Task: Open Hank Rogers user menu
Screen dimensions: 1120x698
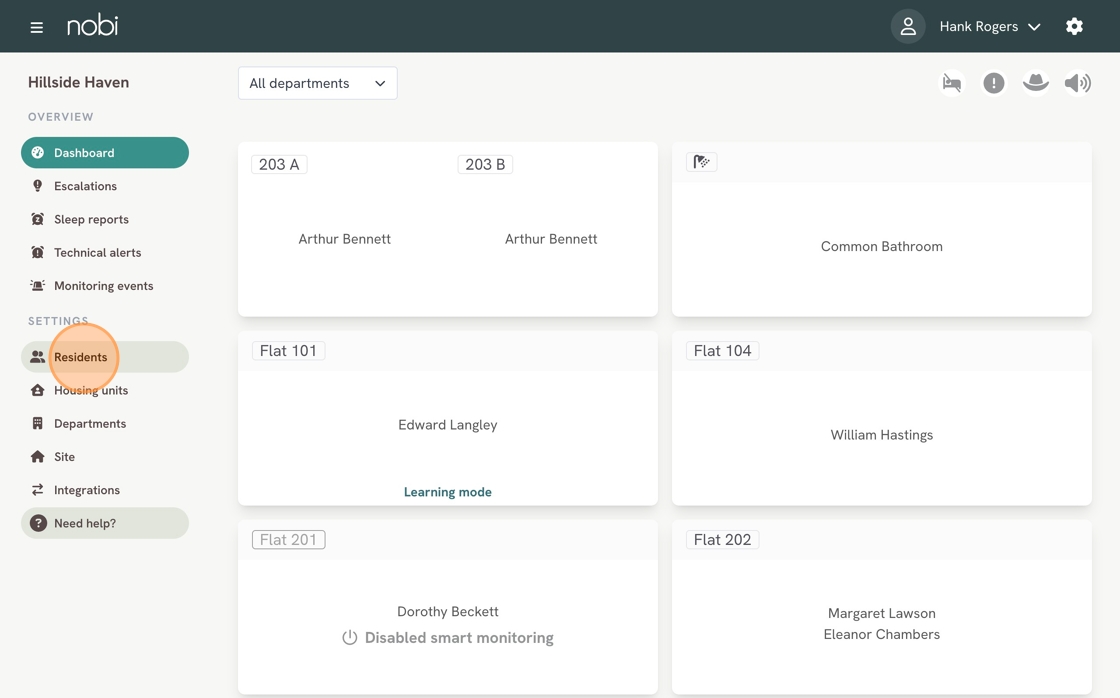Action: [x=989, y=27]
